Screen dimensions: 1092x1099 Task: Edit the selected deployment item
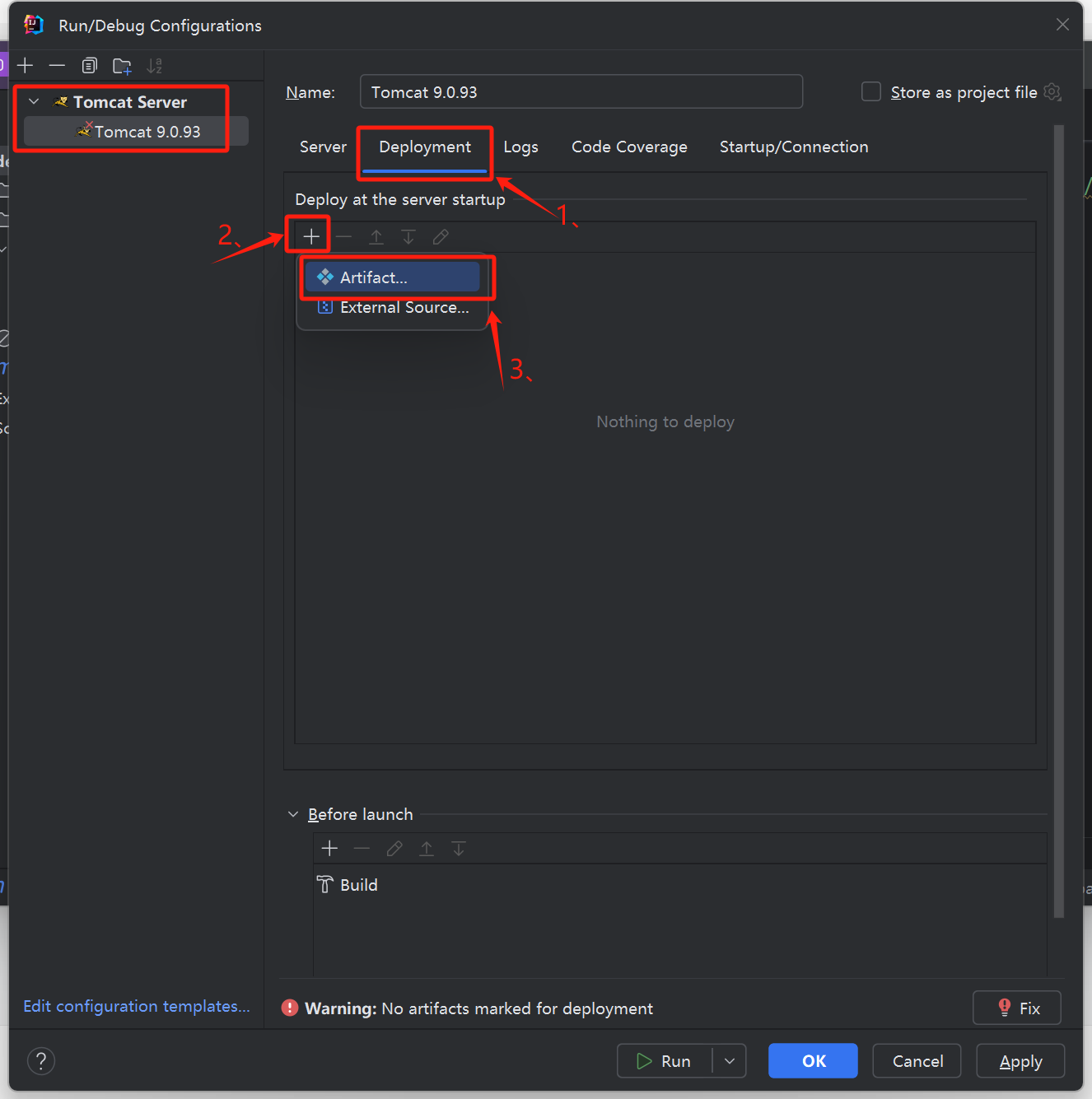tap(441, 237)
